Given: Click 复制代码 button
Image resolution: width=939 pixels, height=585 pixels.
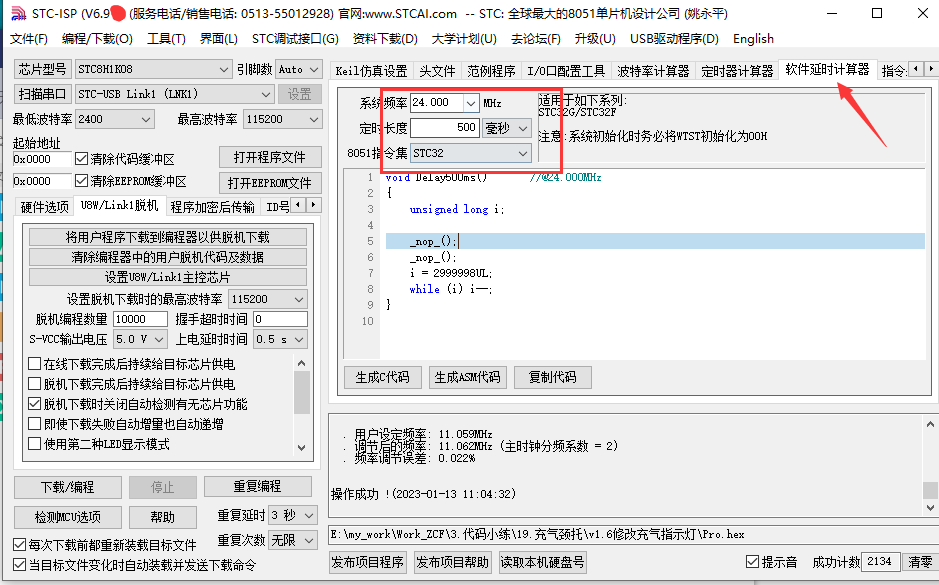Looking at the screenshot, I should 552,377.
